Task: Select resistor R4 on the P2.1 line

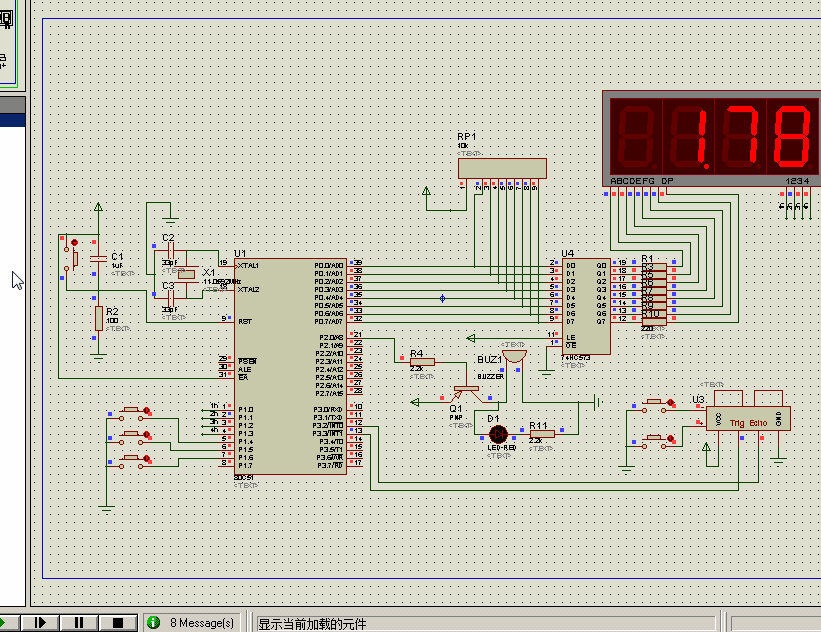Action: (422, 362)
